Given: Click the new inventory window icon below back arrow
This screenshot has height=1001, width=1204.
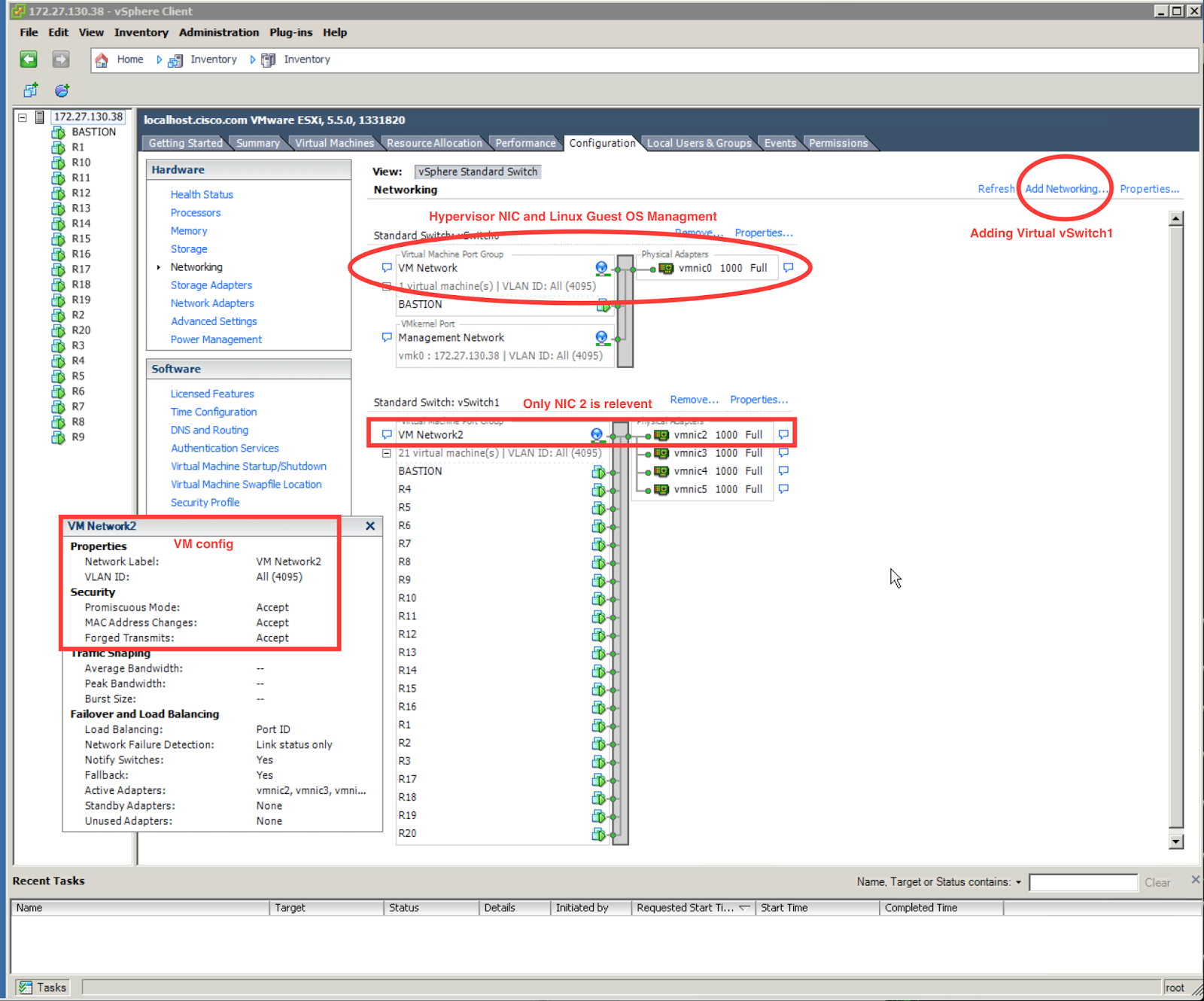Looking at the screenshot, I should pos(30,90).
